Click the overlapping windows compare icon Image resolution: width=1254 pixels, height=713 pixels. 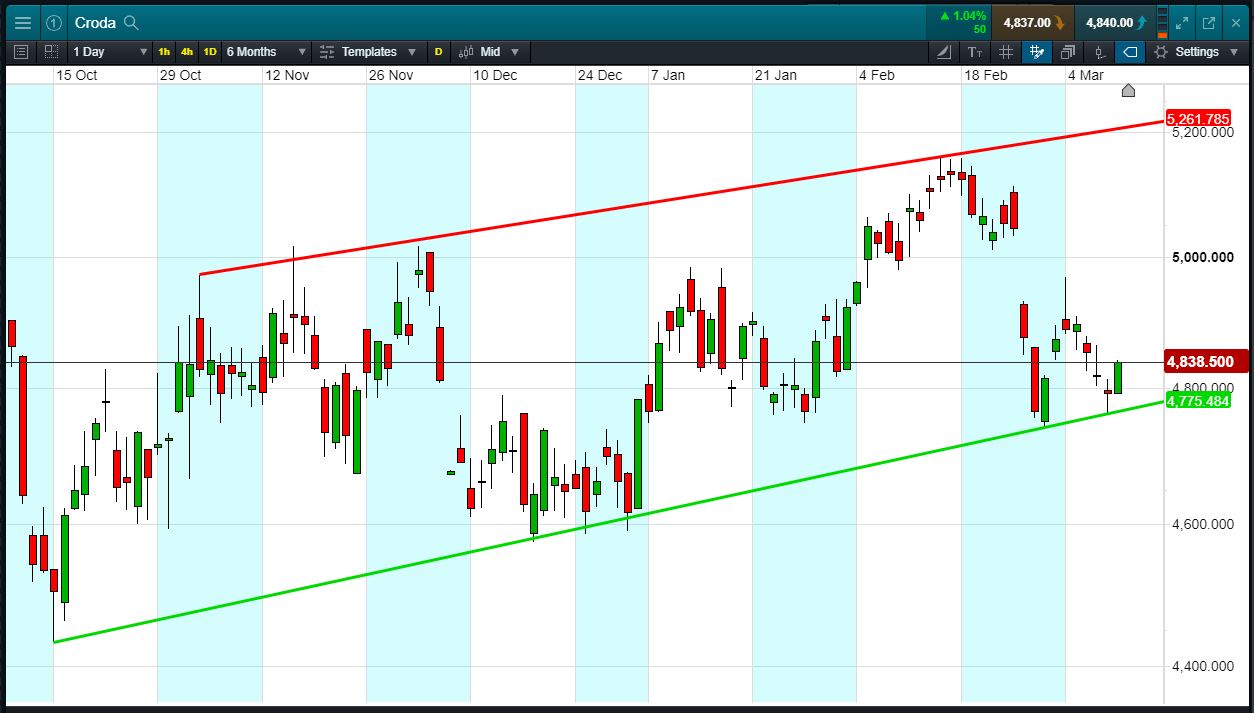tap(1068, 52)
